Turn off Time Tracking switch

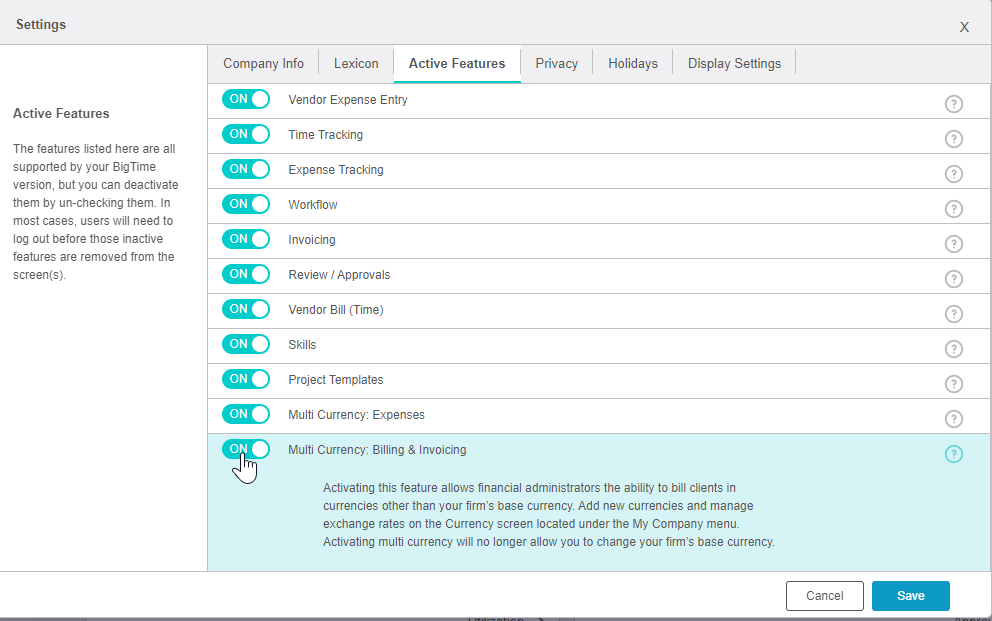click(246, 134)
